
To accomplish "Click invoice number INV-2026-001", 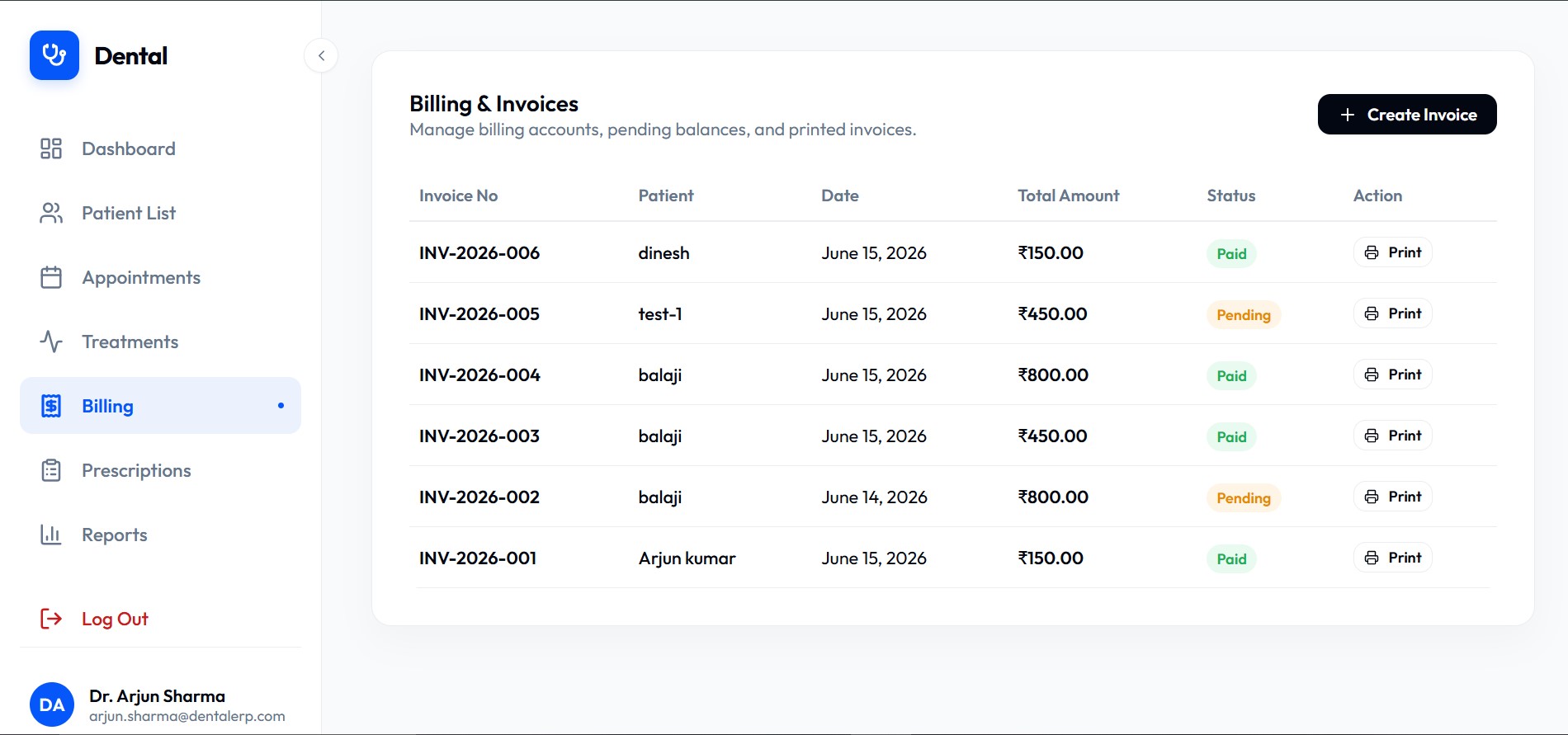I will pos(478,558).
